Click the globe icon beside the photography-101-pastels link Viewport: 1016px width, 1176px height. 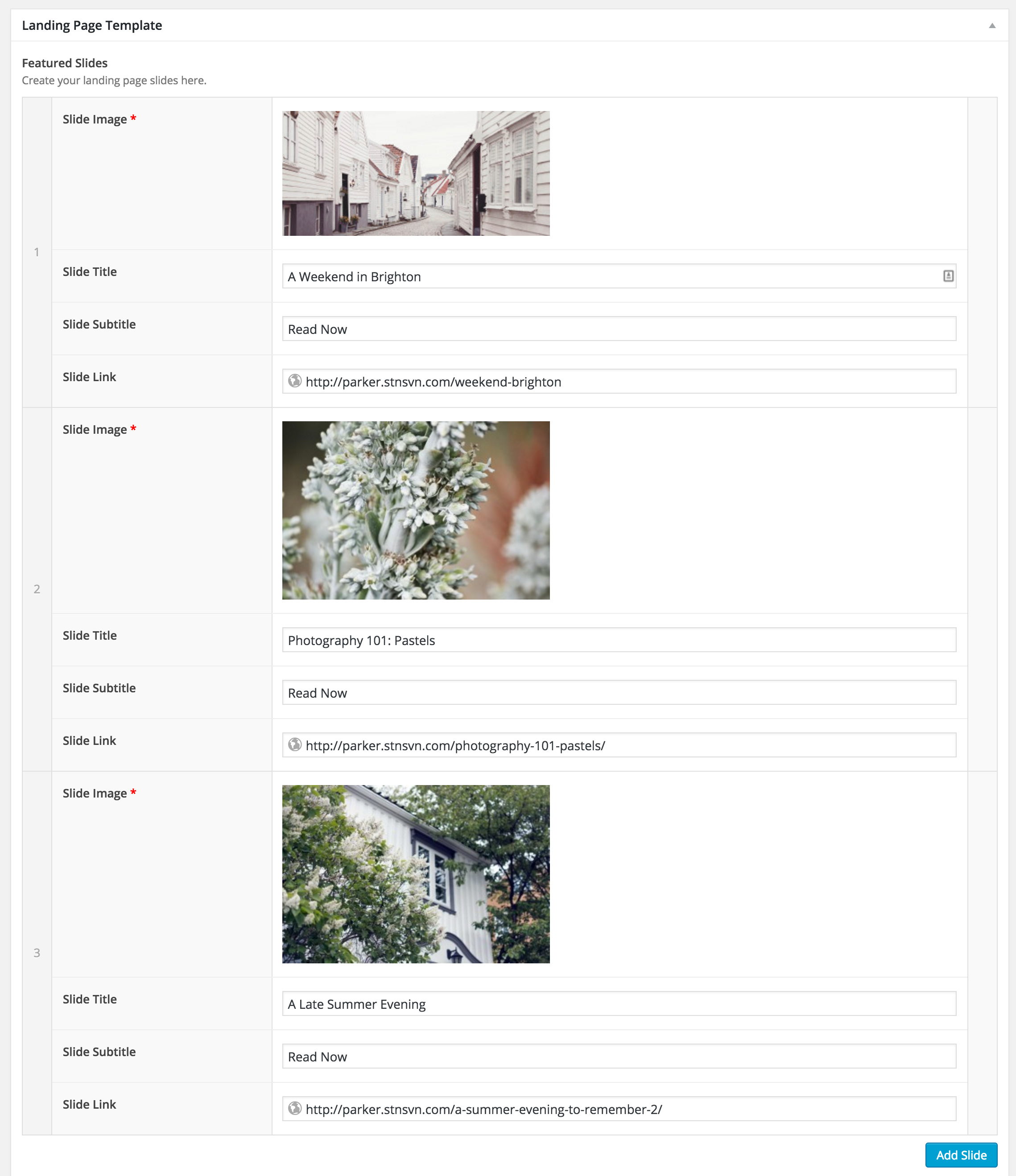point(295,744)
